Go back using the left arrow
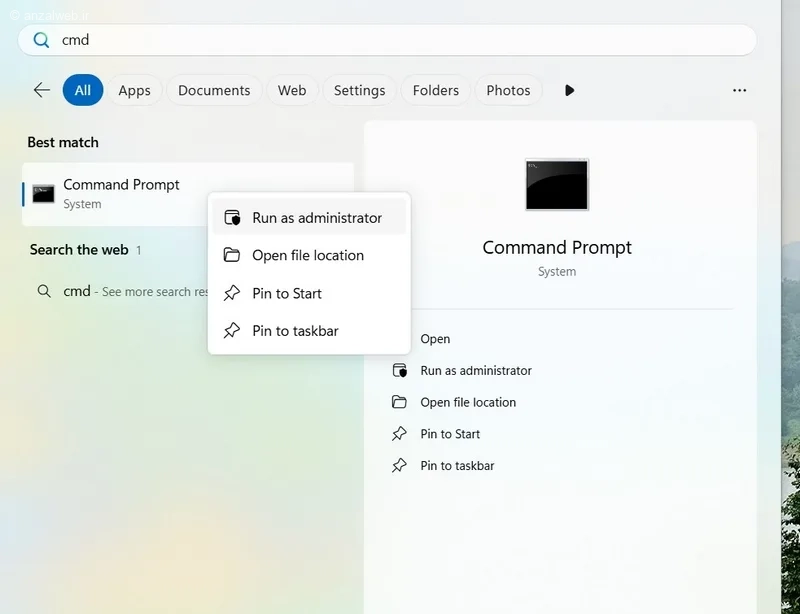 coord(42,90)
